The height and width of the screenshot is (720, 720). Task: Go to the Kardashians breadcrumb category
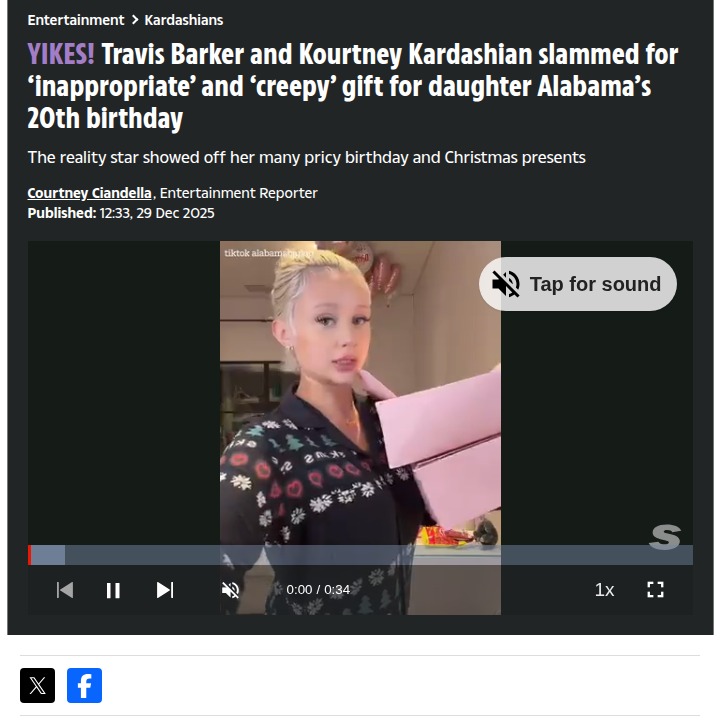[184, 20]
